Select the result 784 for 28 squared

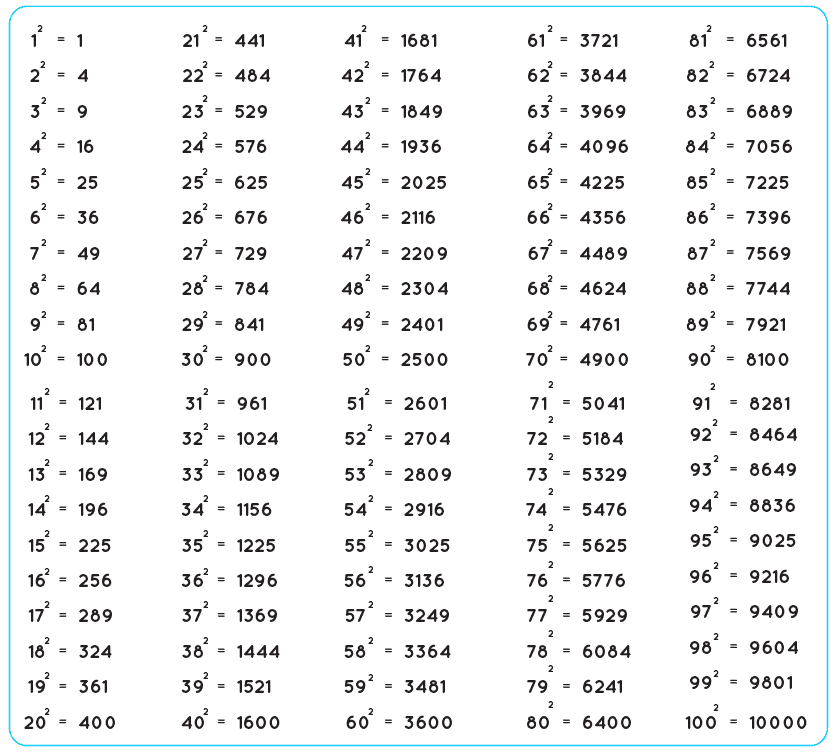tap(252, 289)
